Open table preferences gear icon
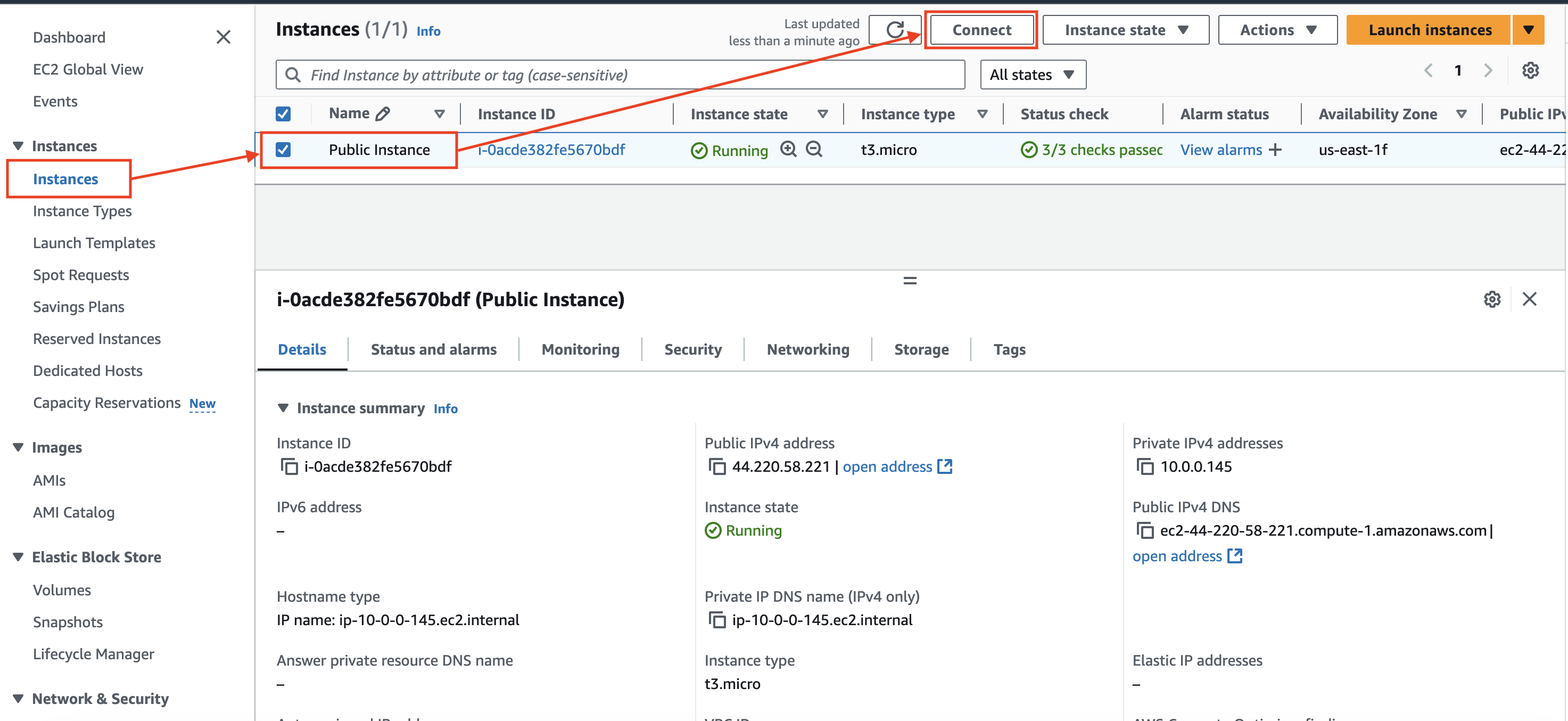The image size is (1568, 721). pyautogui.click(x=1530, y=71)
